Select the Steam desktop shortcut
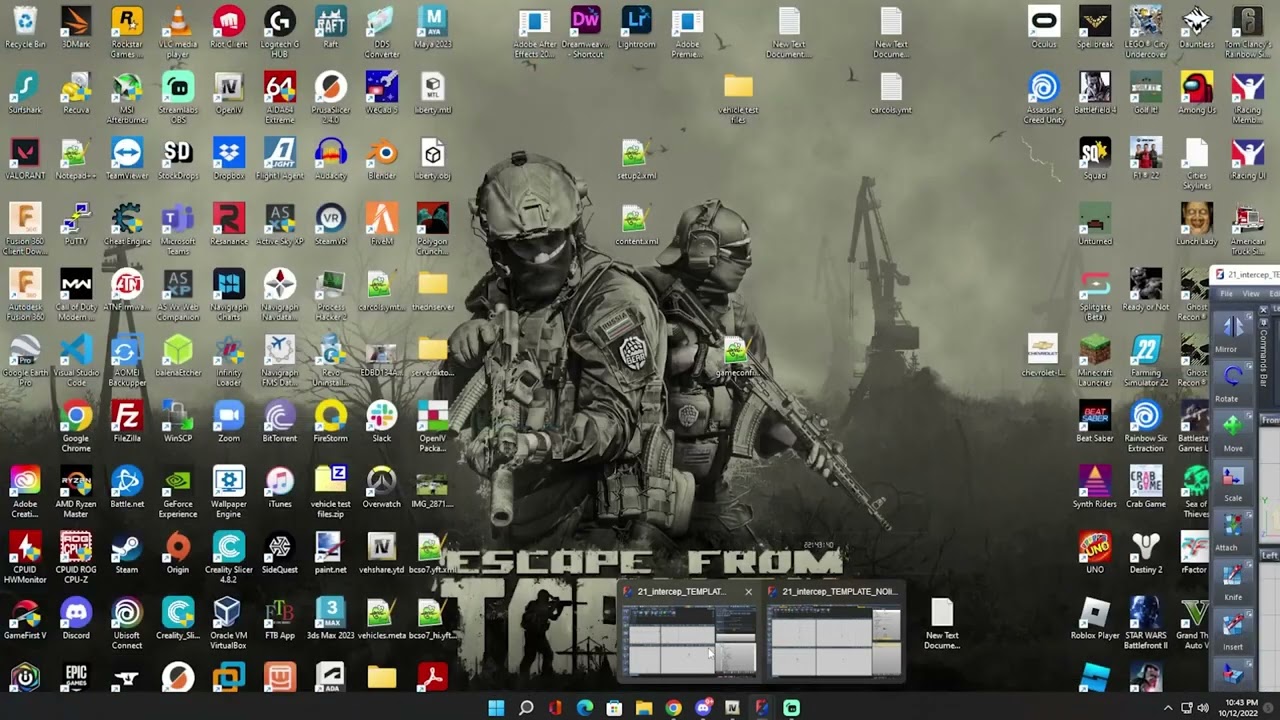The image size is (1280, 720). coord(127,554)
